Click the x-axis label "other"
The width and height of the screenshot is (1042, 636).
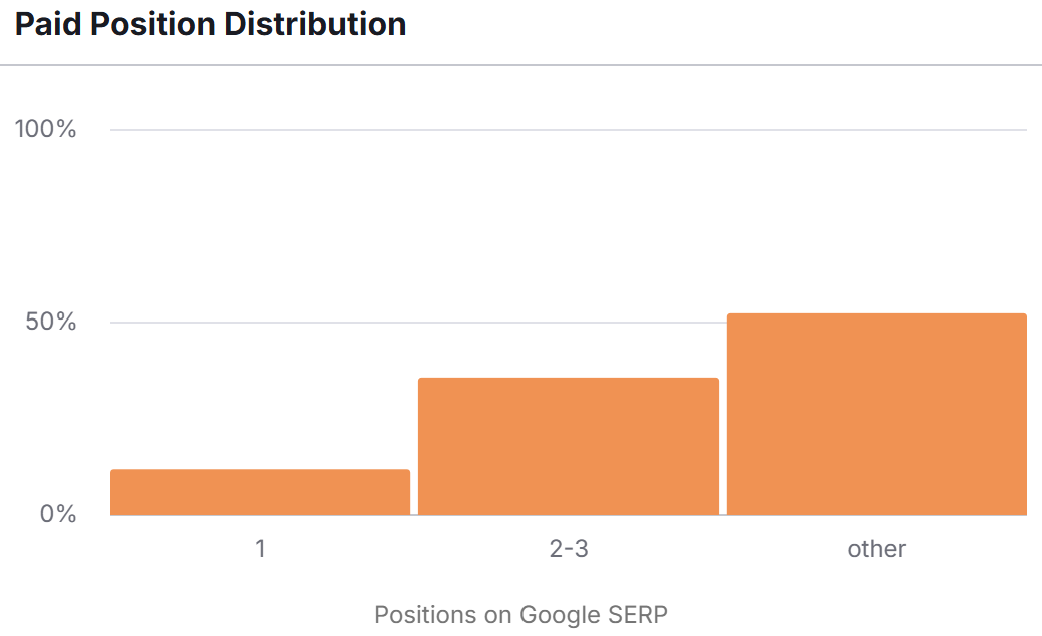click(x=877, y=549)
